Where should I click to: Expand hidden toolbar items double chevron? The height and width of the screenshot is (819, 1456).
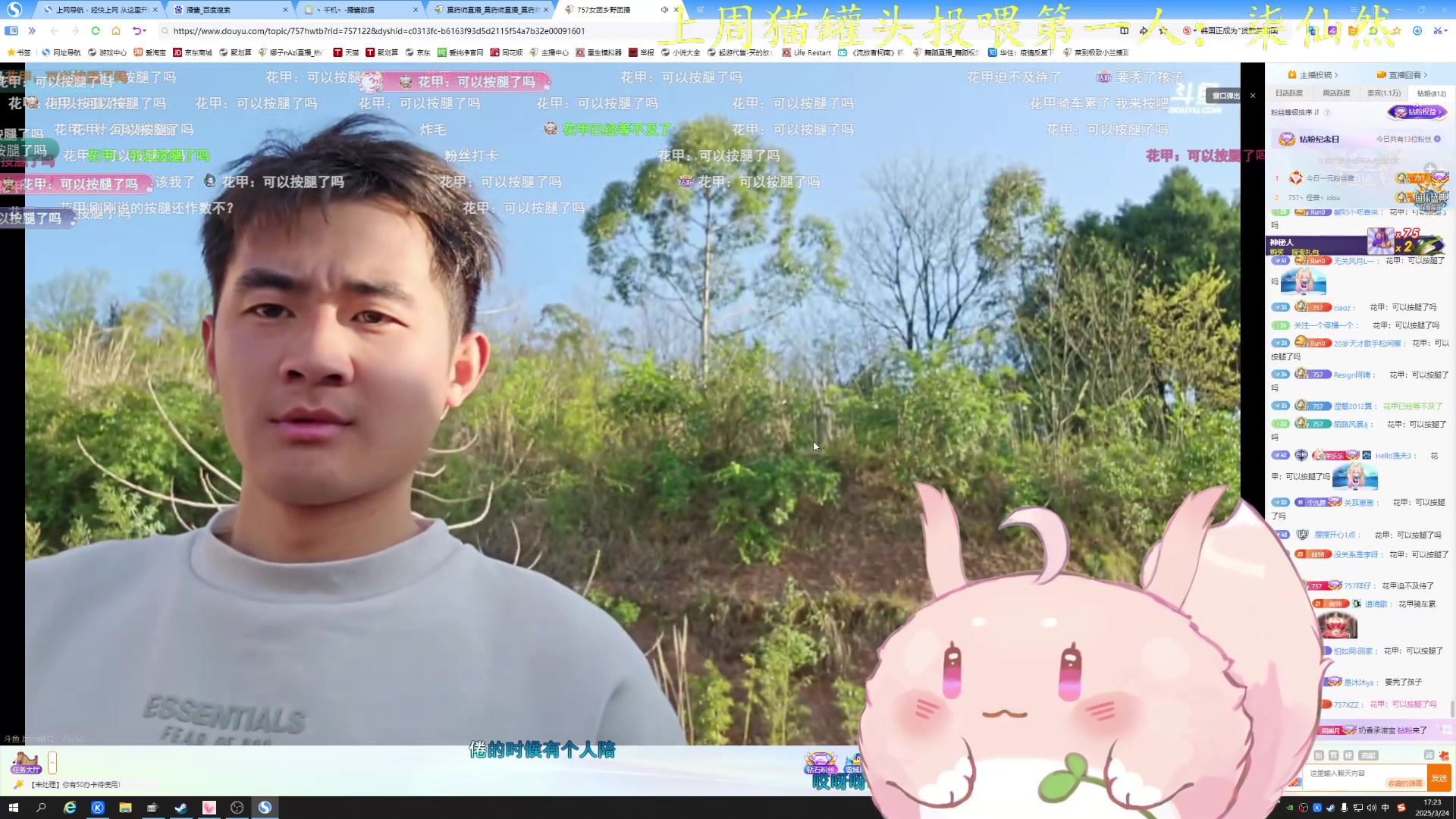pos(32,31)
